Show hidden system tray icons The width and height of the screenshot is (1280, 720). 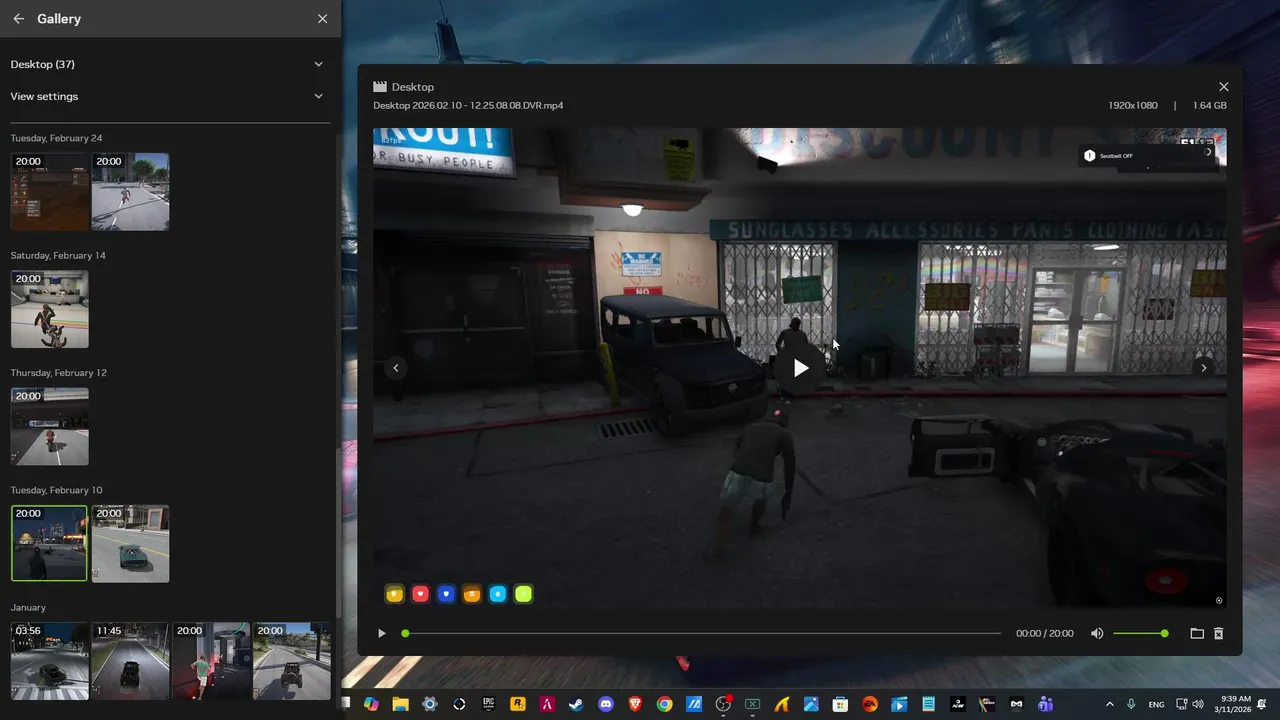1109,704
